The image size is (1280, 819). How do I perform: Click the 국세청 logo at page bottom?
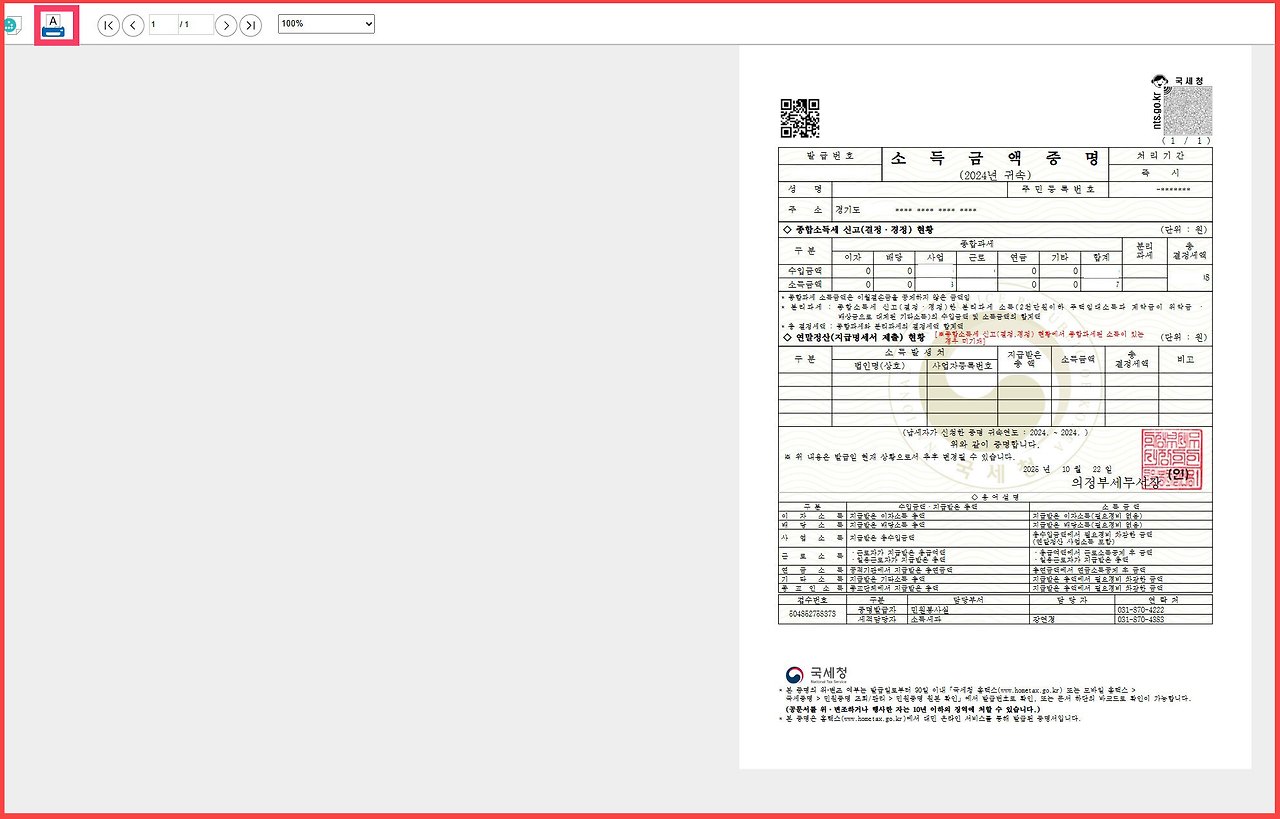pyautogui.click(x=817, y=674)
